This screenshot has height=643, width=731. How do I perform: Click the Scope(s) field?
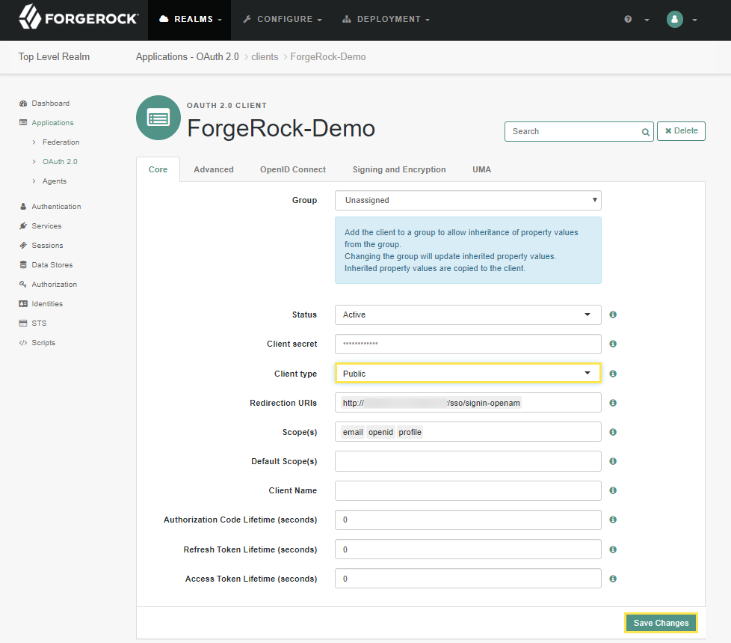[468, 432]
